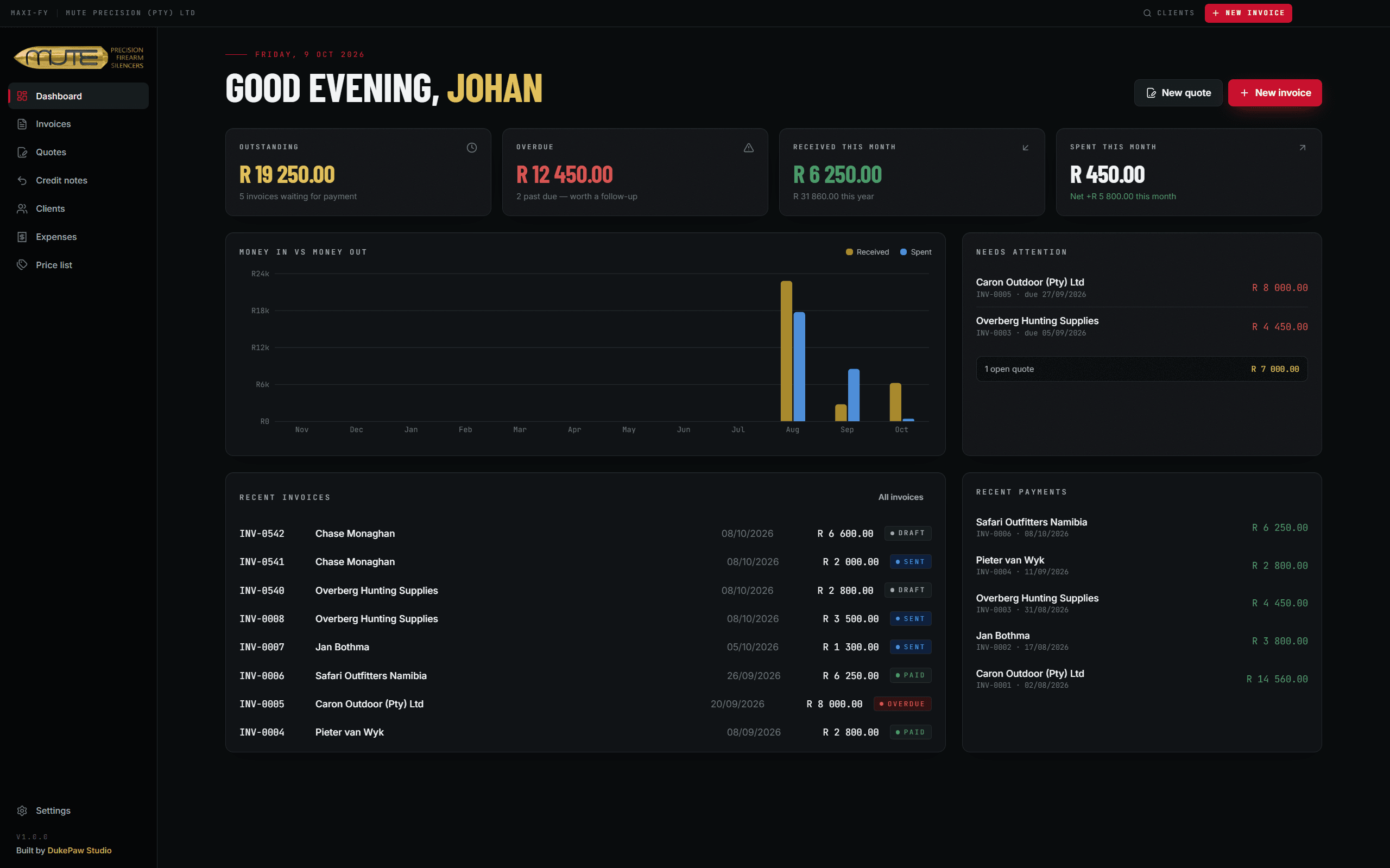Click the August Received bar in chart
The height and width of the screenshot is (868, 1390).
786,351
